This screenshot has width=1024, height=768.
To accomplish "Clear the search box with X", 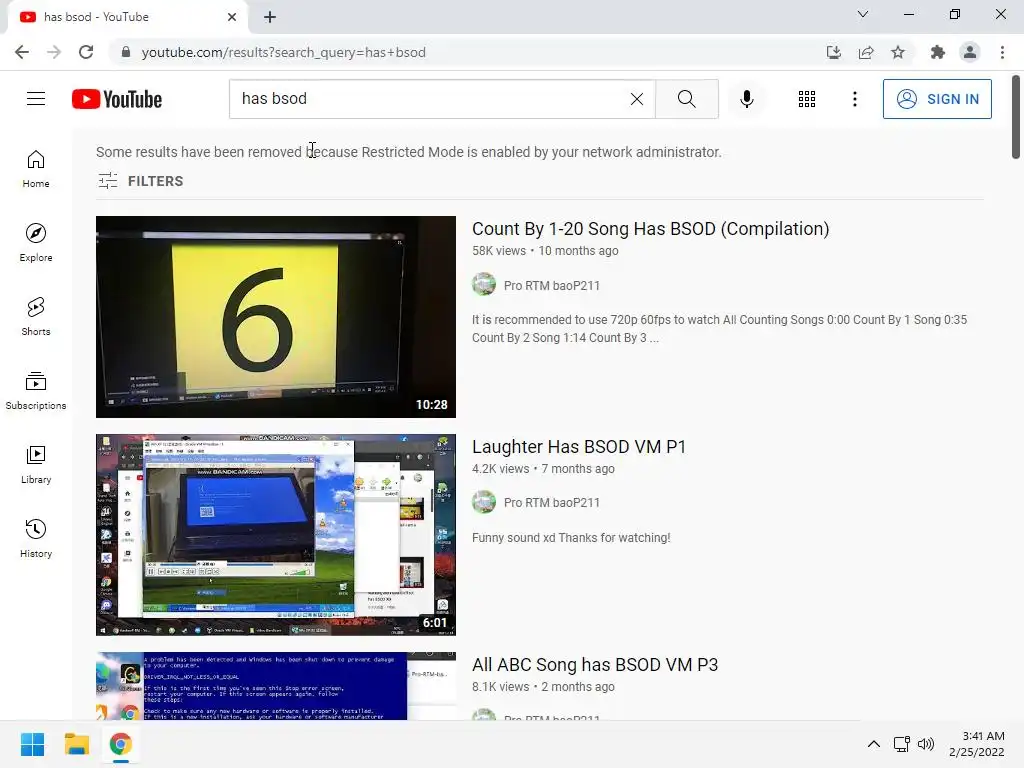I will coord(637,99).
